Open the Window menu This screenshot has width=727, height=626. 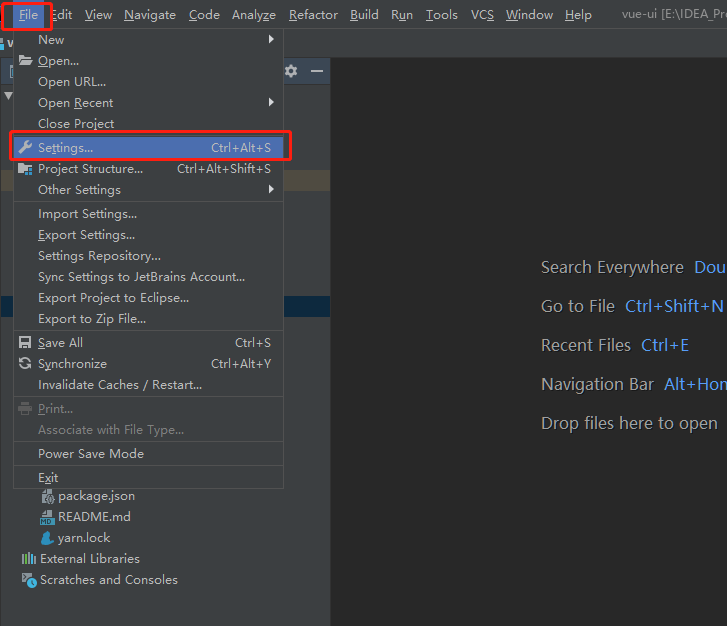click(x=529, y=15)
